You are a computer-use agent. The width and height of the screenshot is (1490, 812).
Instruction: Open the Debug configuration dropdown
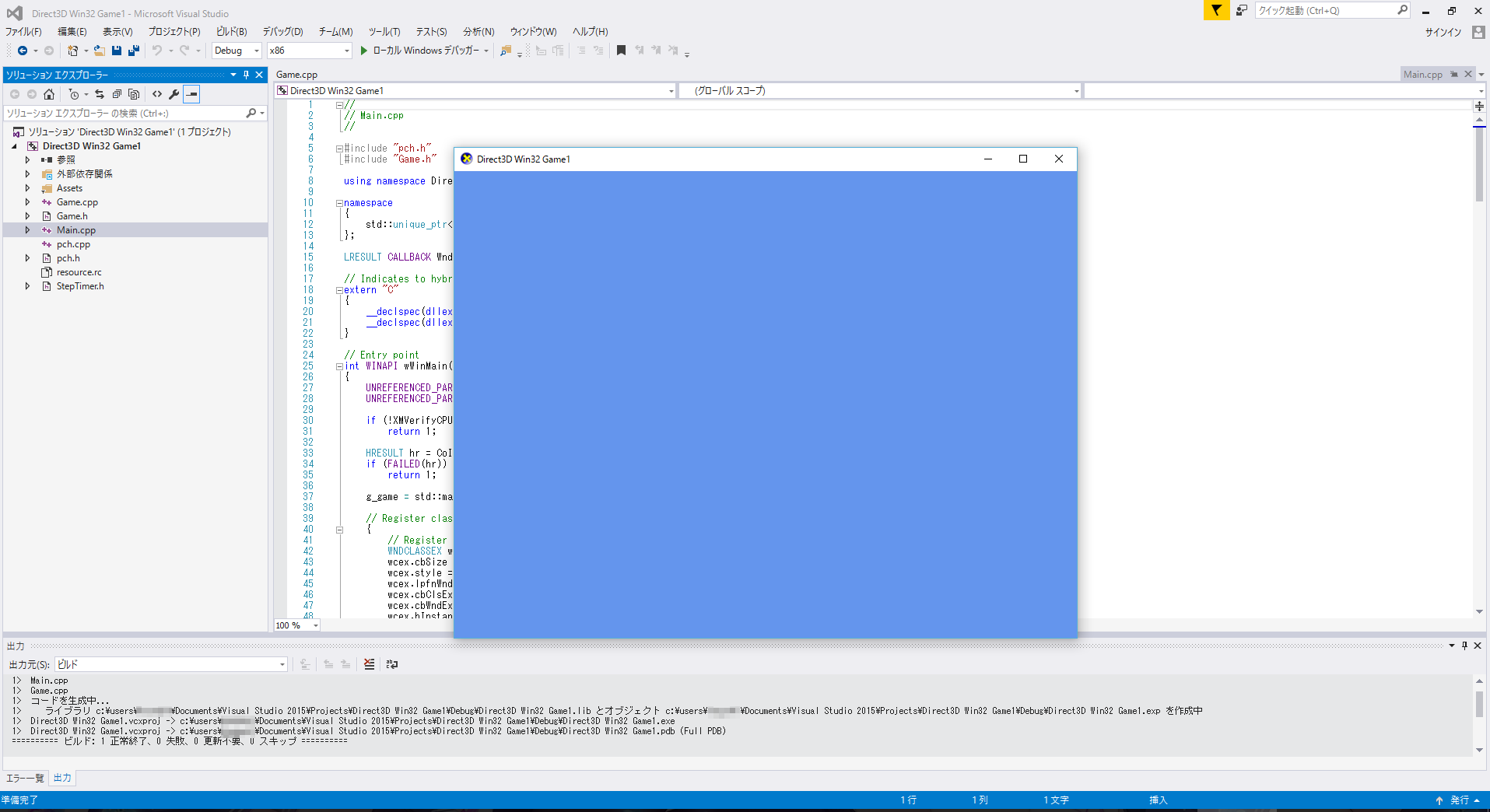point(237,51)
